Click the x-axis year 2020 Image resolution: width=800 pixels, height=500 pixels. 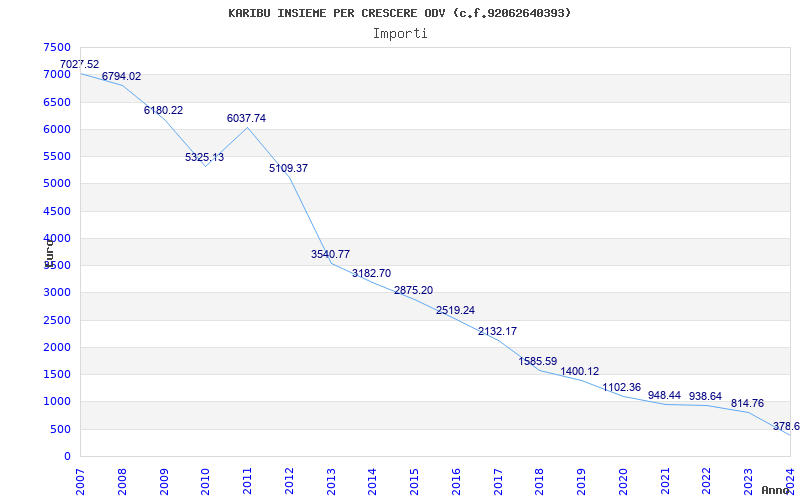tap(623, 482)
